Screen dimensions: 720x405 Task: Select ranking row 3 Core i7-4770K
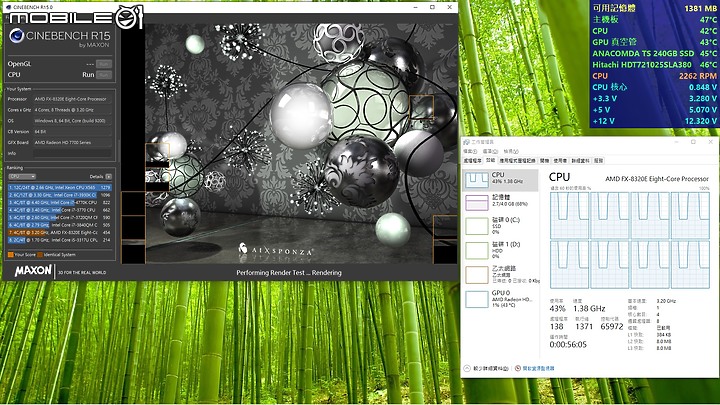(60, 202)
